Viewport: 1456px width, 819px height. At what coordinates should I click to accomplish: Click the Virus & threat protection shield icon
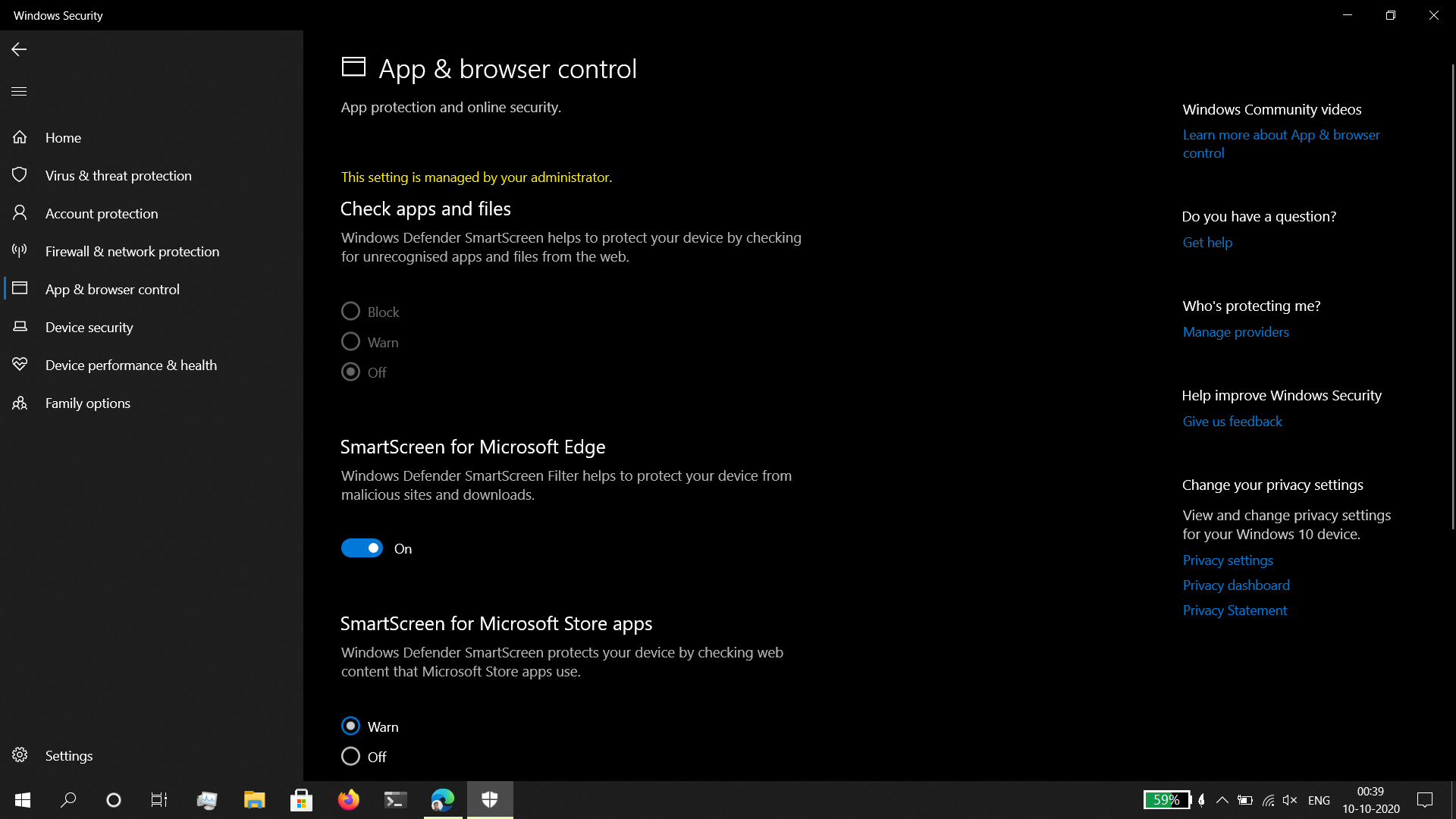pos(20,175)
